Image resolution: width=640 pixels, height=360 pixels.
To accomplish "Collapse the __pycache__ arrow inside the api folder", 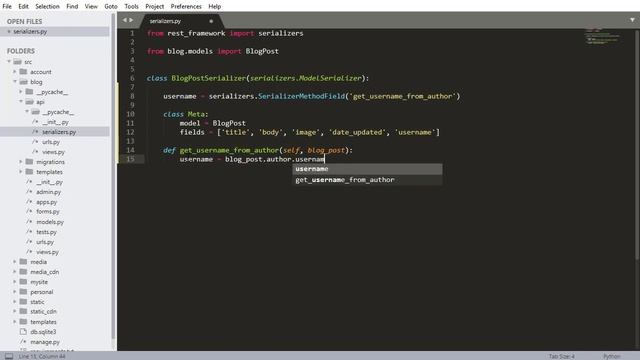I will [27, 111].
